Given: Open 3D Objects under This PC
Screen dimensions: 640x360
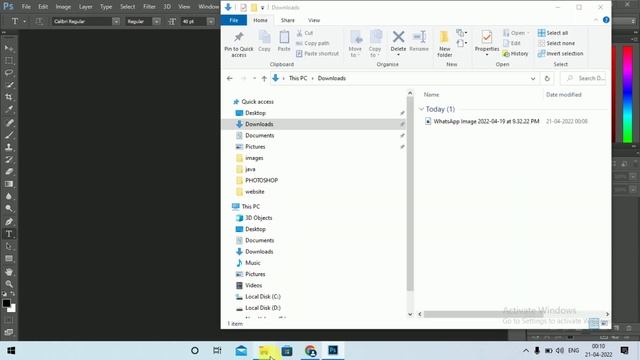Looking at the screenshot, I should click(x=258, y=218).
